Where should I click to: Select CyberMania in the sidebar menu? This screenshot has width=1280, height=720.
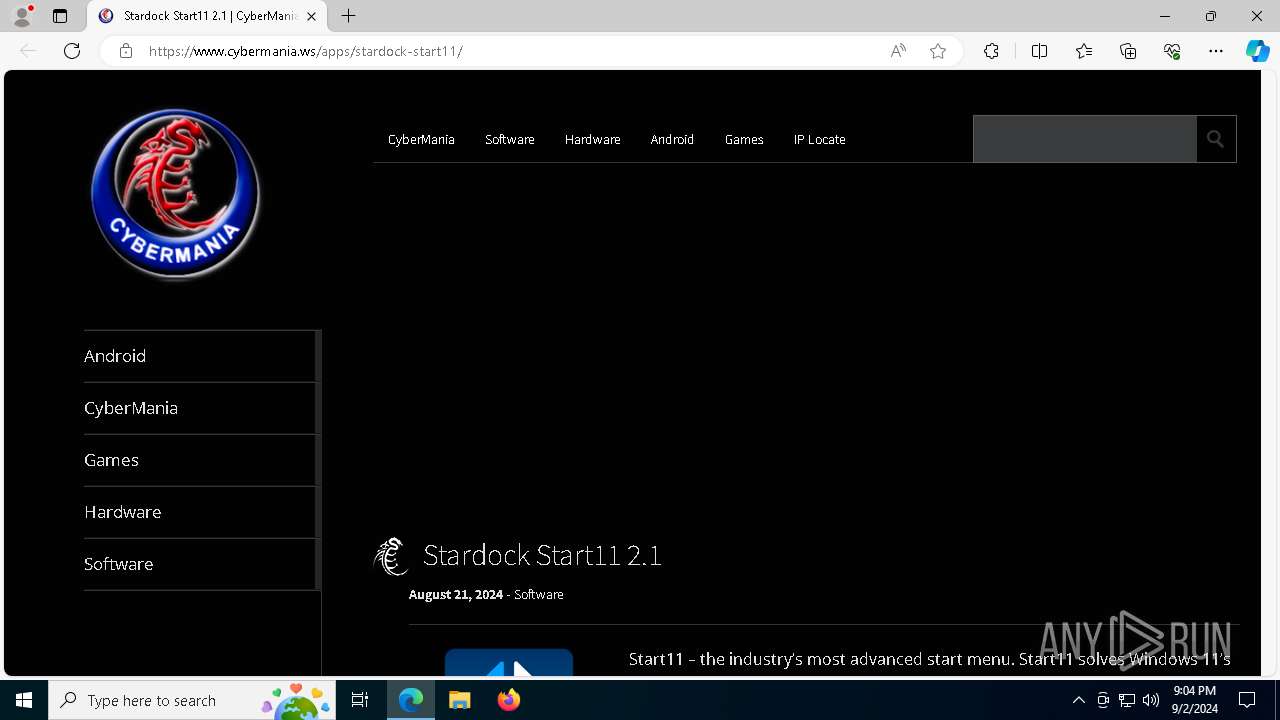point(199,408)
